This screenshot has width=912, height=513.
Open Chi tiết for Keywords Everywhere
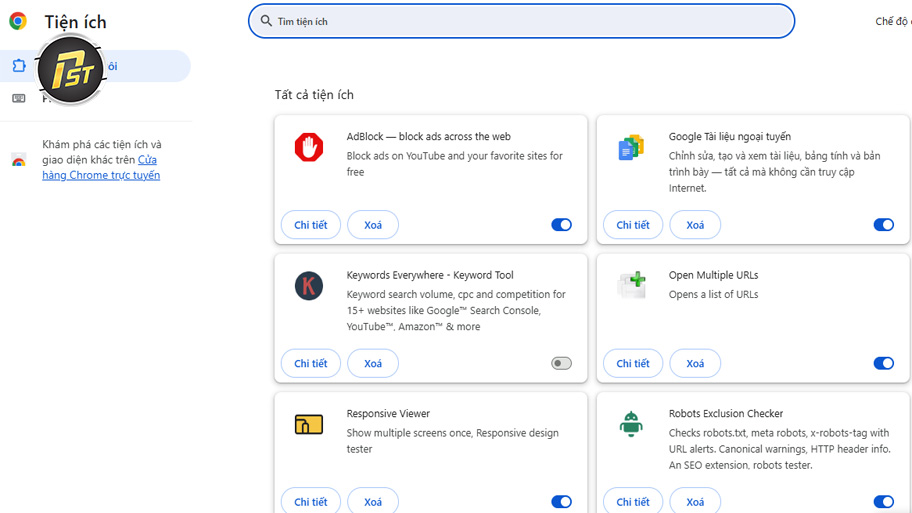point(311,363)
